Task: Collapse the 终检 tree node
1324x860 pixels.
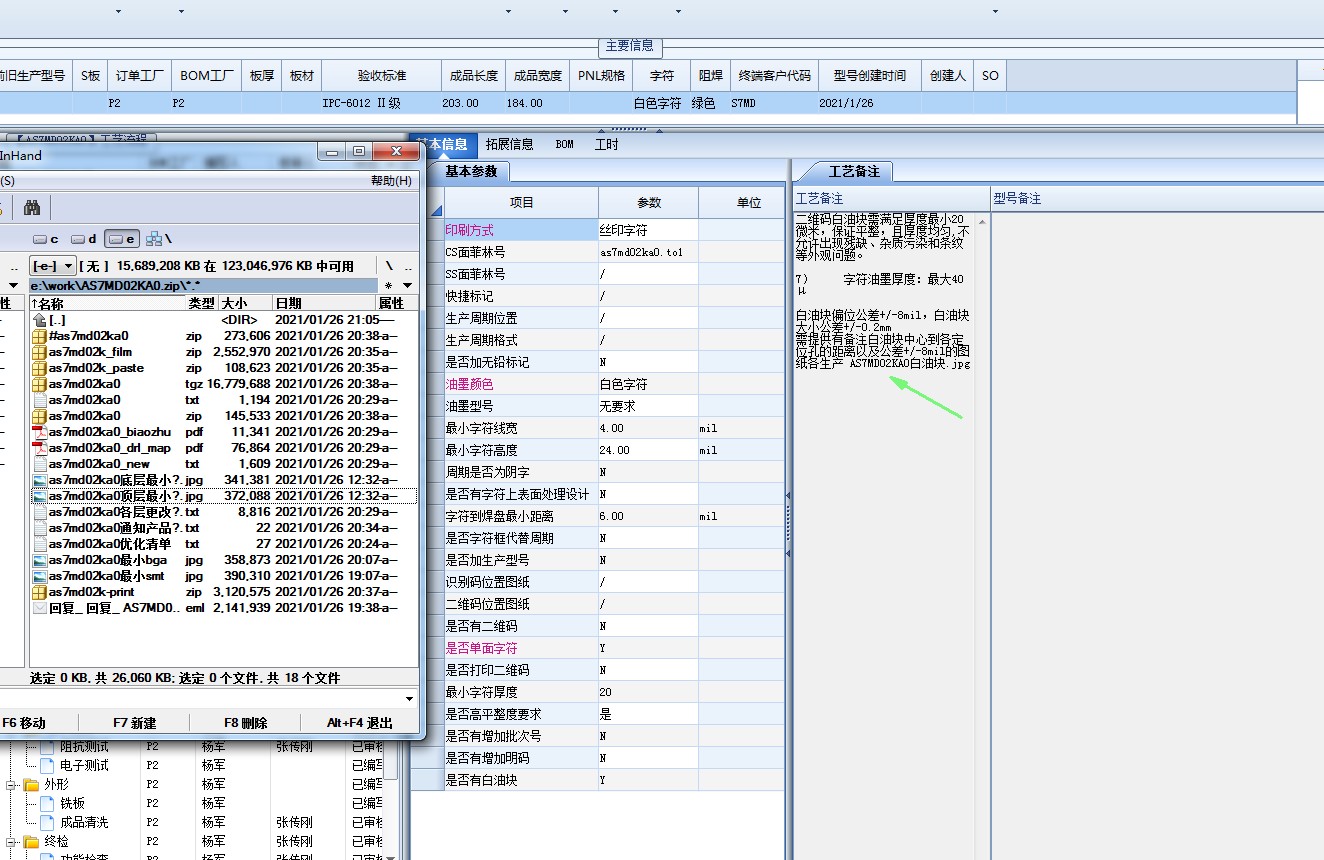Action: (12, 842)
